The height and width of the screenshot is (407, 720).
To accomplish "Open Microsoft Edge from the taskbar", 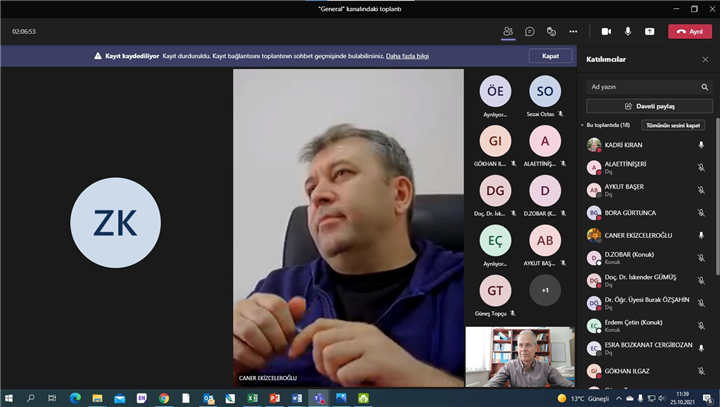I will tap(75, 398).
